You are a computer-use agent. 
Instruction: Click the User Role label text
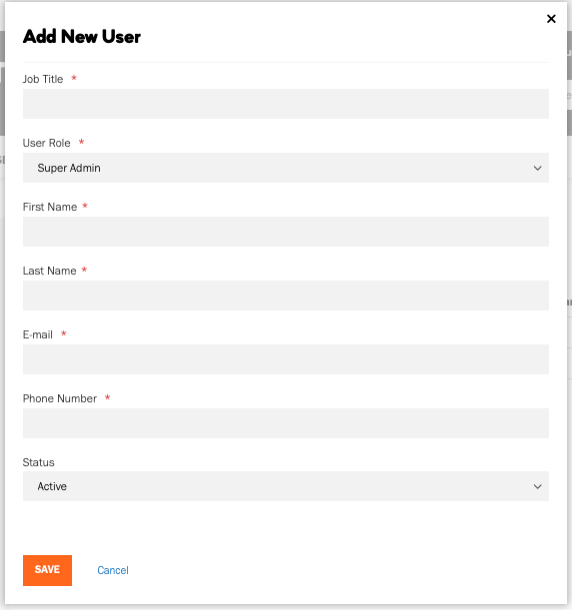click(x=46, y=143)
